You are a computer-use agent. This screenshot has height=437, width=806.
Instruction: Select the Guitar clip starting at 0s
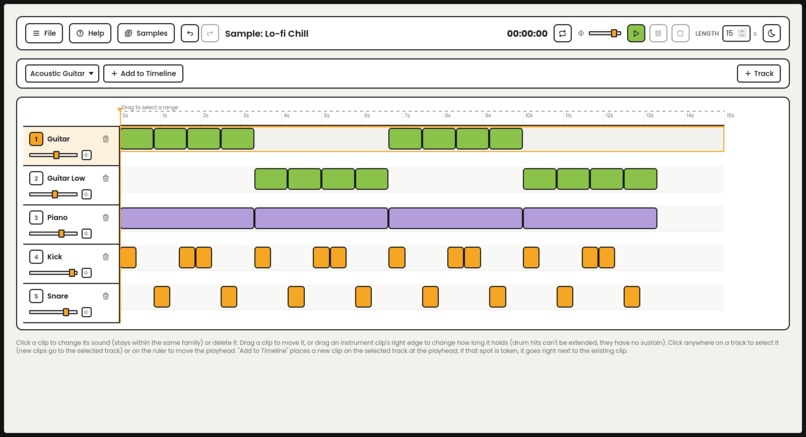(137, 139)
